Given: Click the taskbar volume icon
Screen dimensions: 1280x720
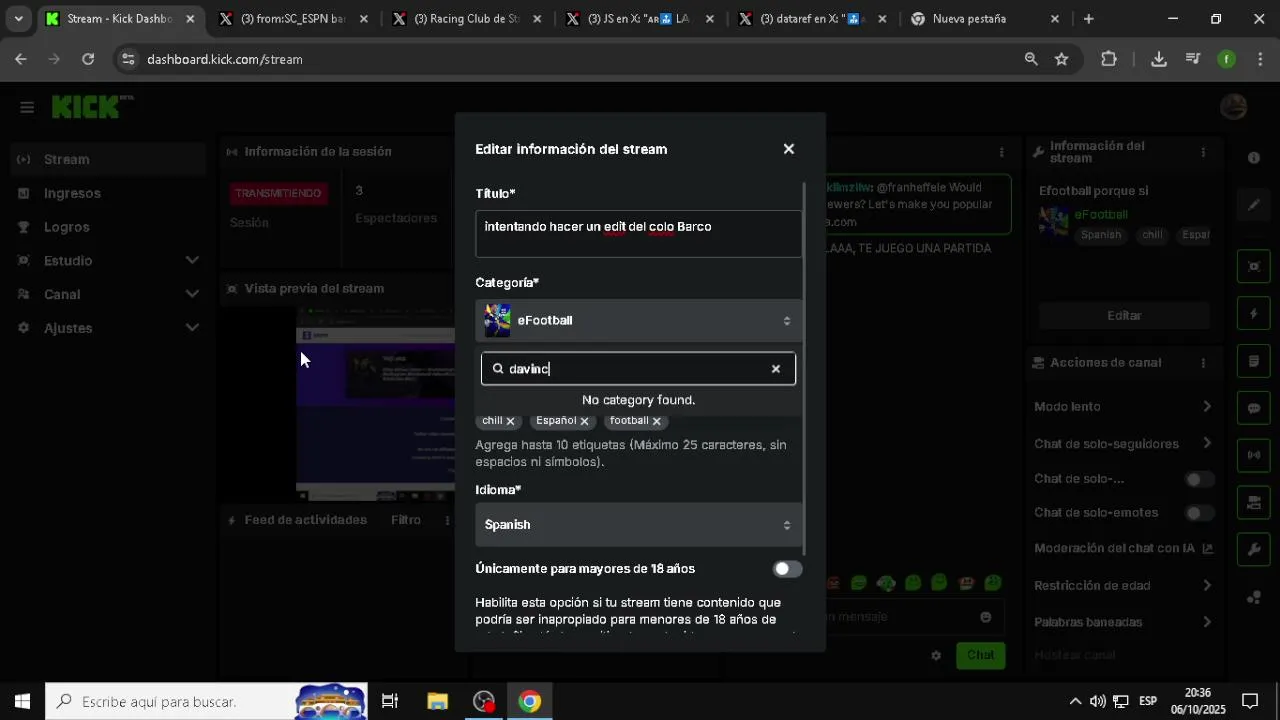Looking at the screenshot, I should click(1098, 701).
